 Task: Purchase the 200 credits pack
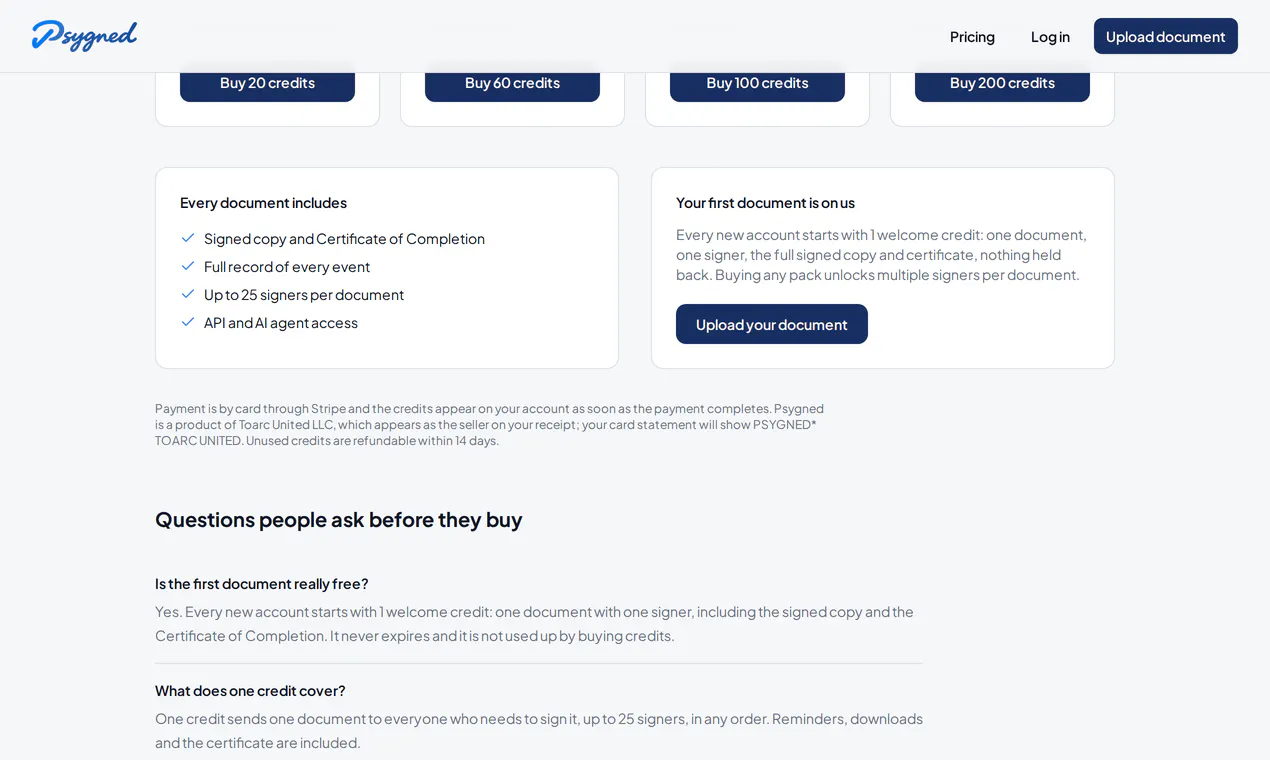coord(1002,83)
